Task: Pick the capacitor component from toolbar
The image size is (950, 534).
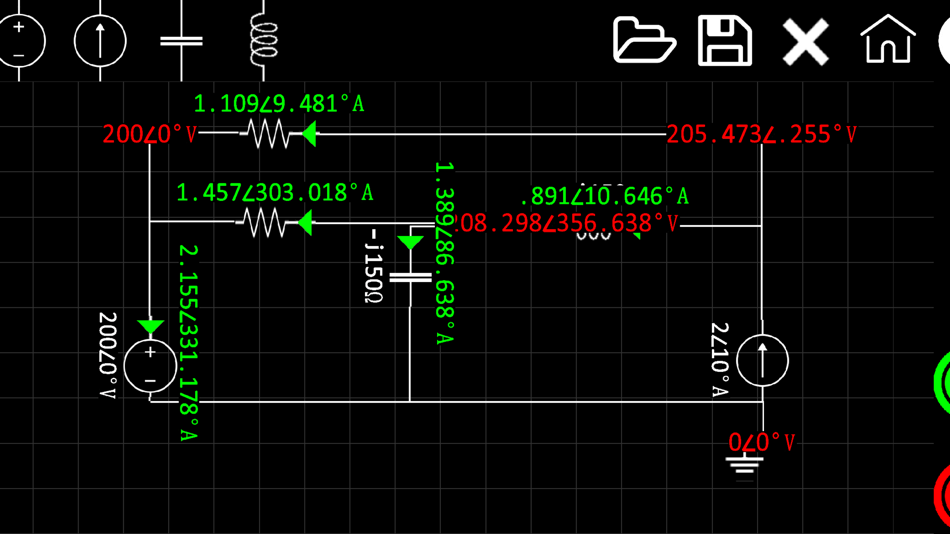Action: point(181,41)
